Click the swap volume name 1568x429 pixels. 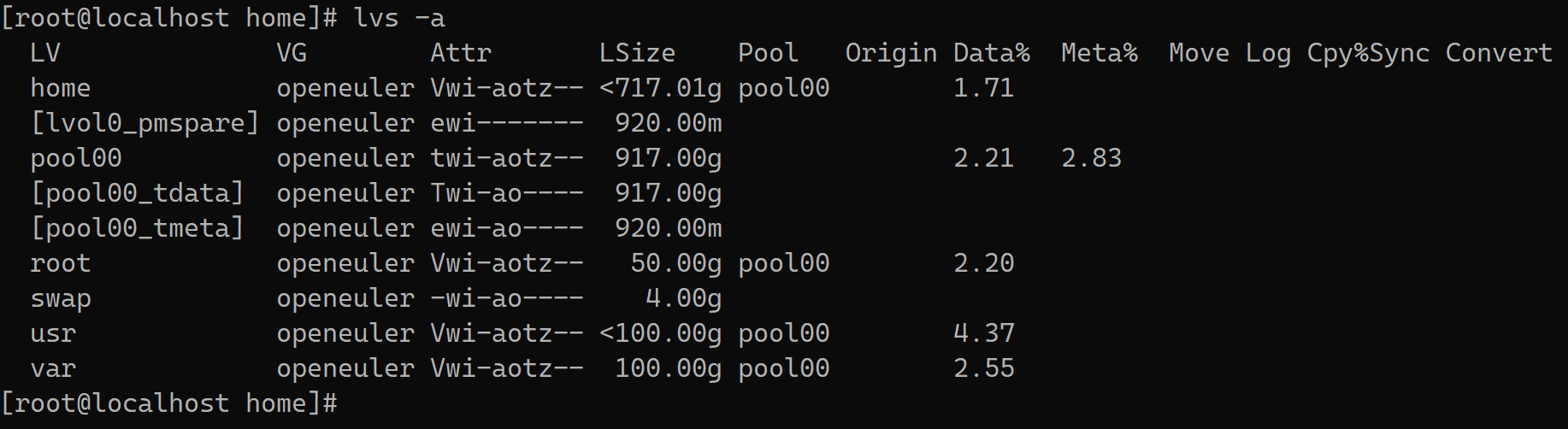point(61,298)
